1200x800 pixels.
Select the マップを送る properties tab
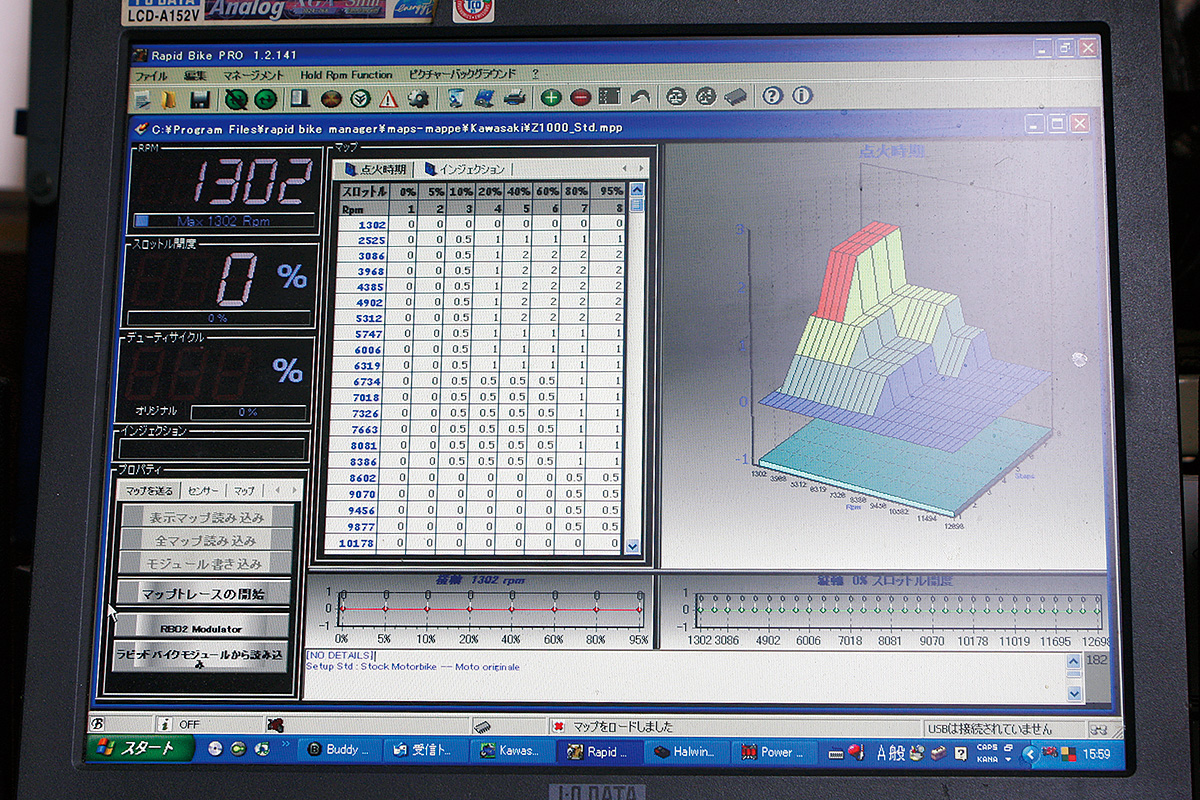[x=151, y=491]
